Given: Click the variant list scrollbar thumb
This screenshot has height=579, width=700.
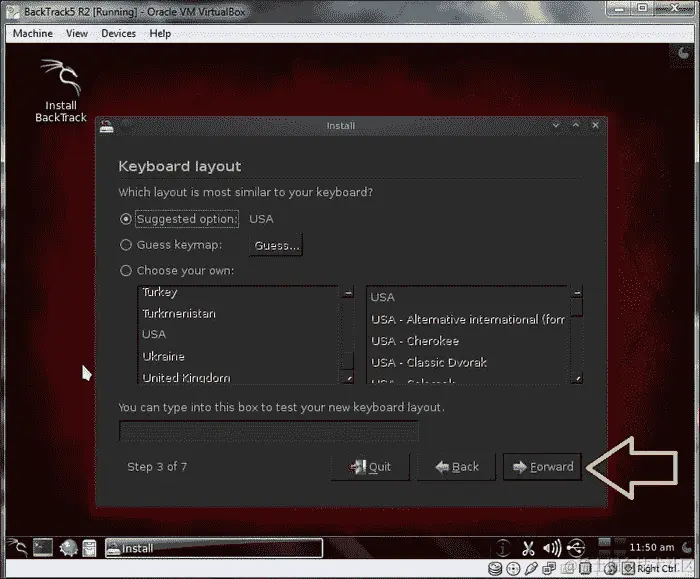Looking at the screenshot, I should (x=577, y=308).
